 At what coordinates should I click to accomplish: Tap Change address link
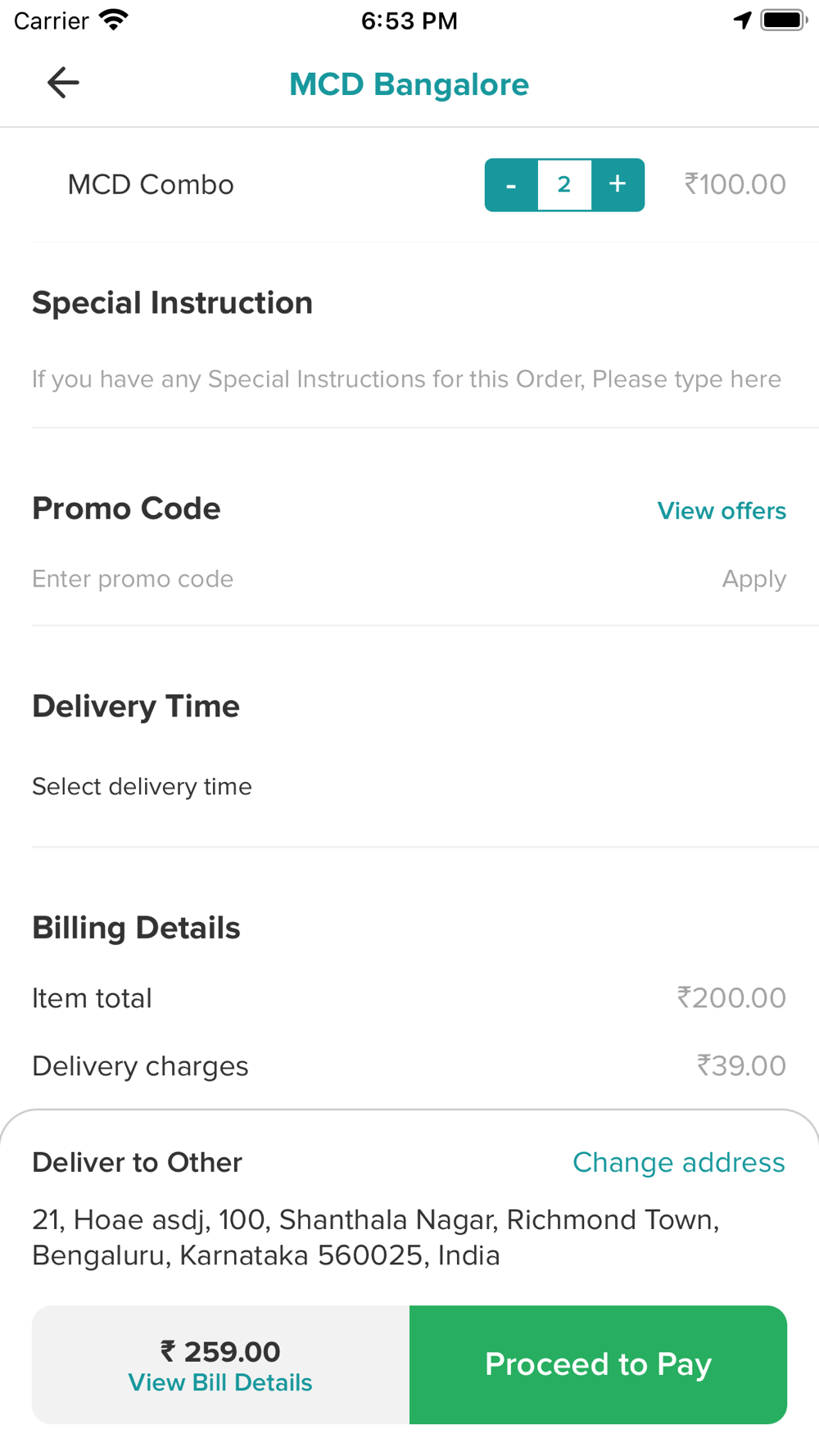(678, 1162)
